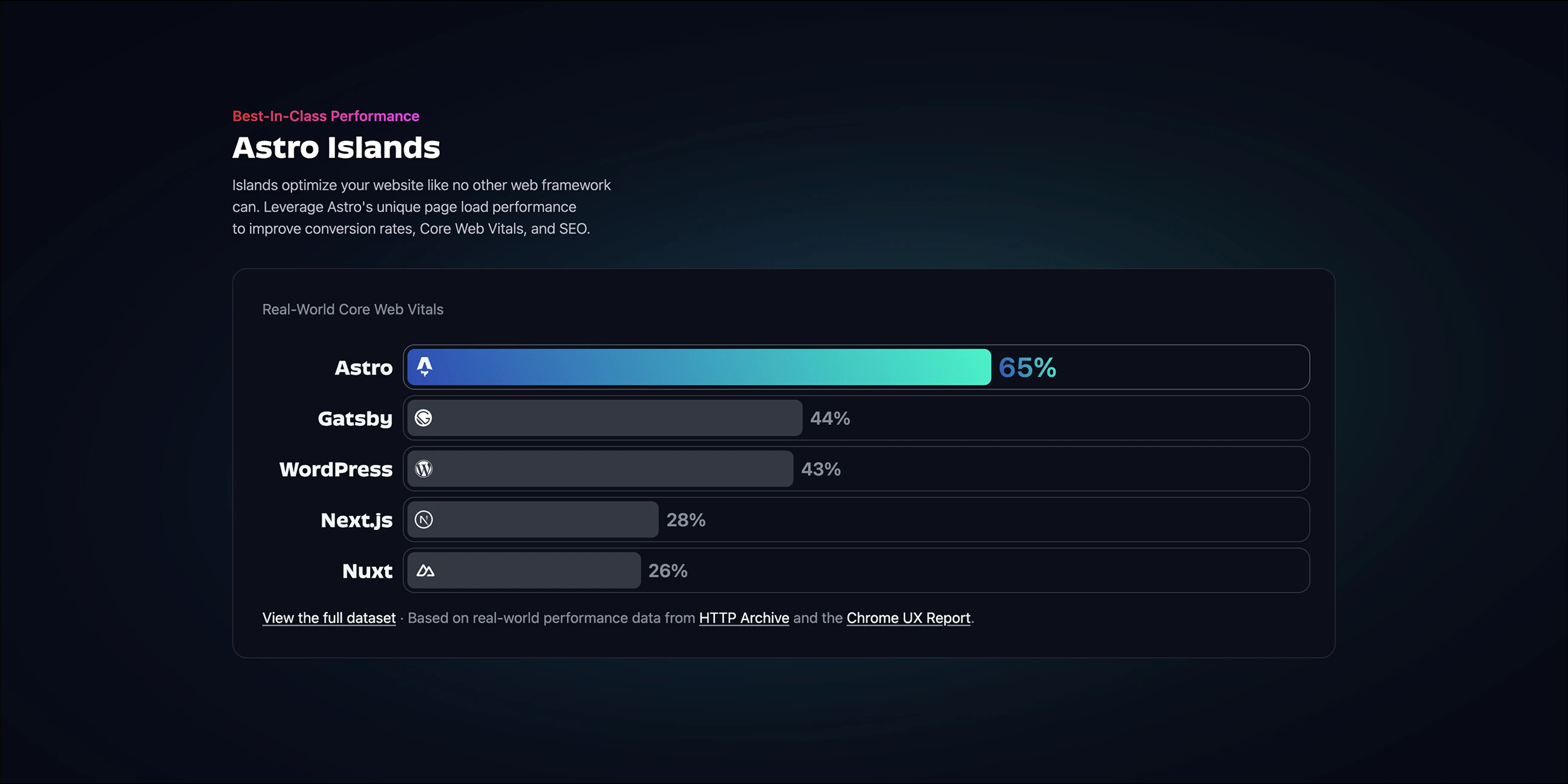The image size is (1568, 784).
Task: Open the View the full dataset link
Action: 328,618
